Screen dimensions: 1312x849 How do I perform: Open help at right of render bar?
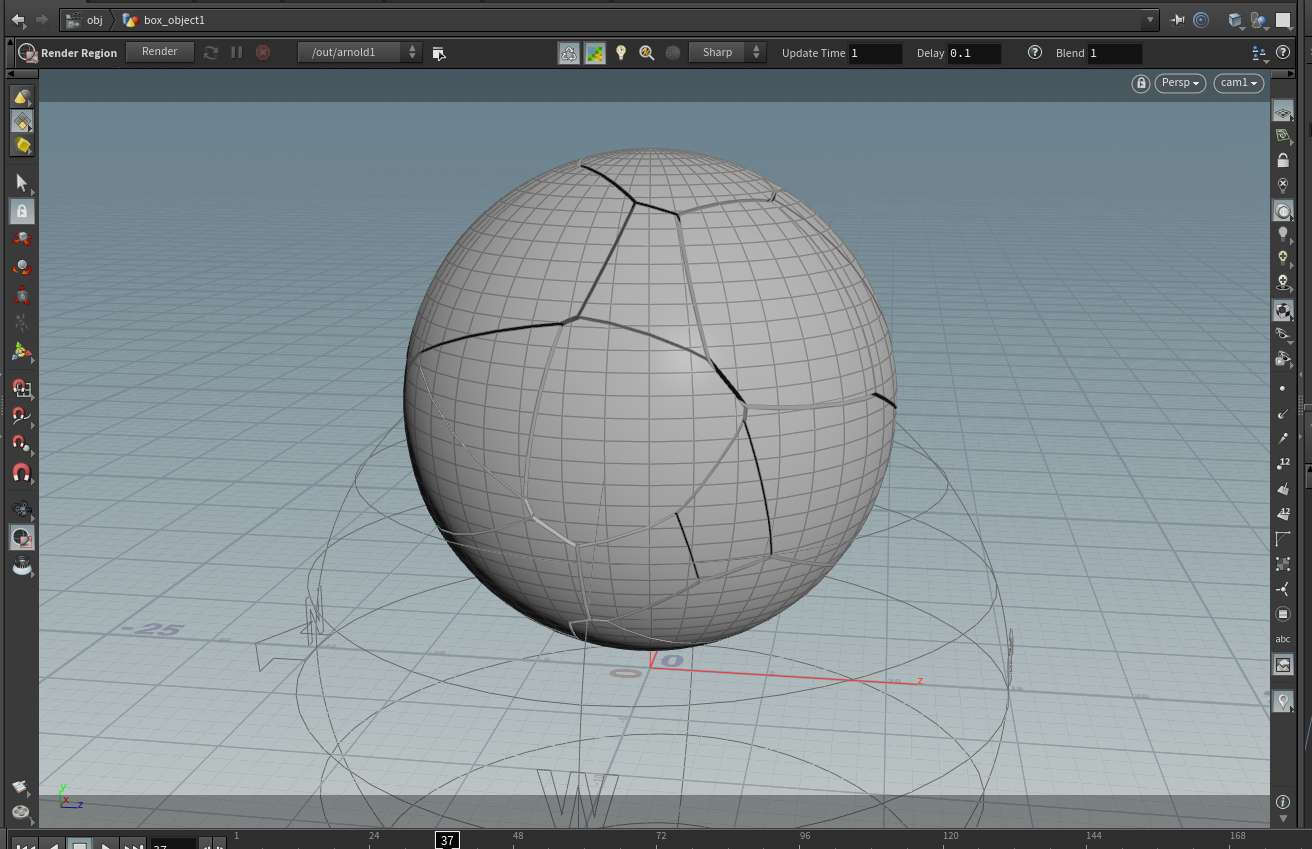click(x=1284, y=53)
